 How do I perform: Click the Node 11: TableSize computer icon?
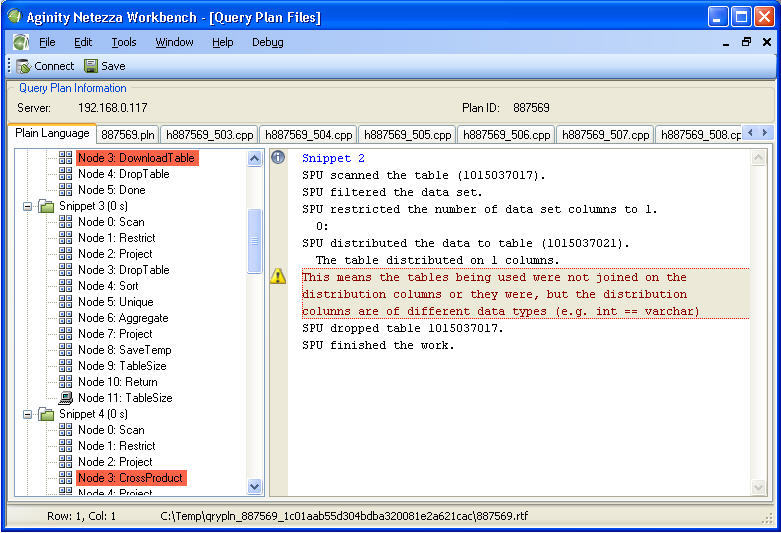tap(66, 398)
